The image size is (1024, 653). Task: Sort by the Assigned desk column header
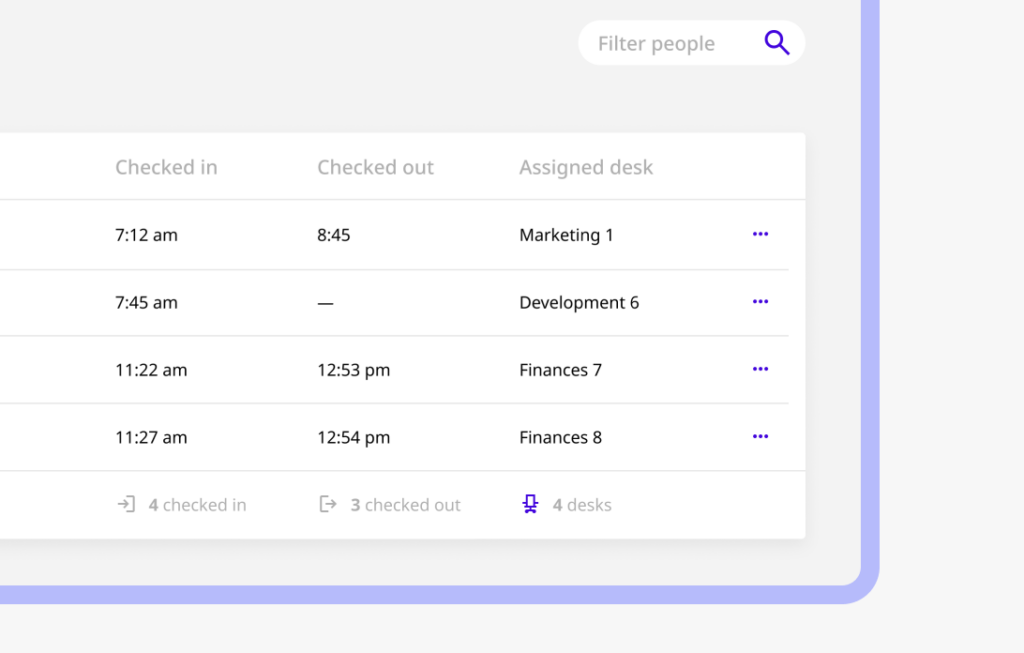586,167
